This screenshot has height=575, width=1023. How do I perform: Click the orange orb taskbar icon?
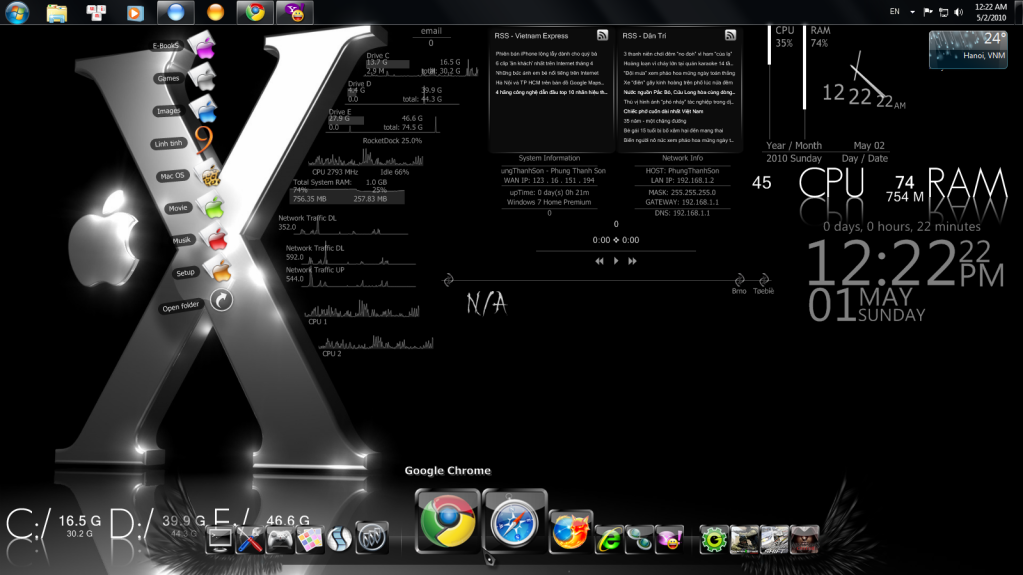pyautogui.click(x=215, y=12)
